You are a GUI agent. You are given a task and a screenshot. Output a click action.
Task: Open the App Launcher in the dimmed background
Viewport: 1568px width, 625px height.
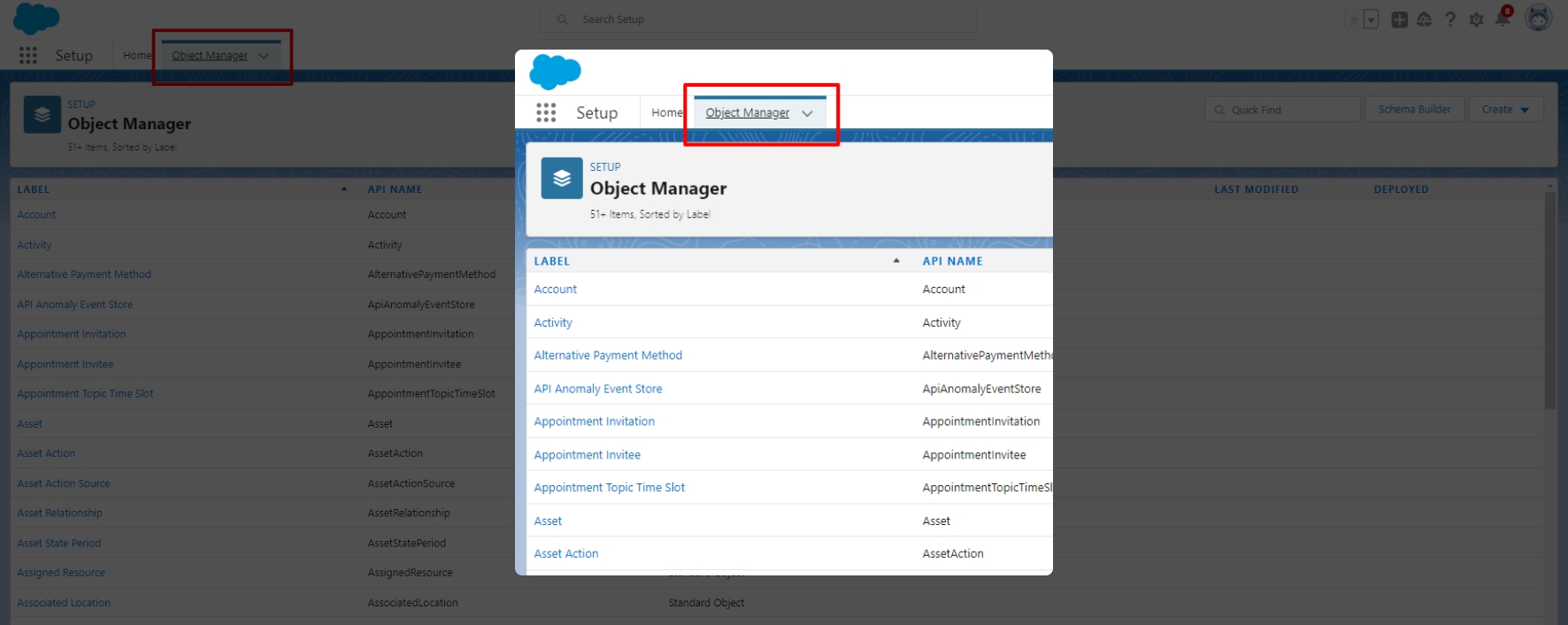28,56
